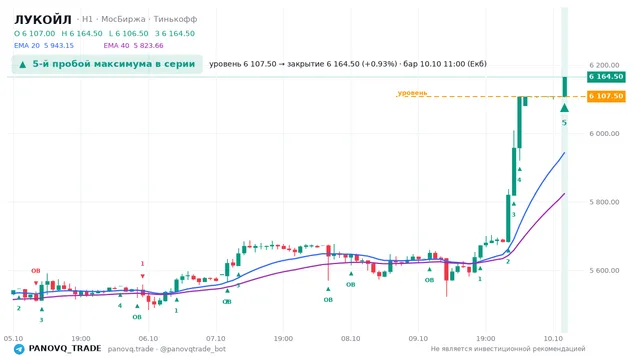
Task: Click the 5 600.00 price axis label
Action: (x=604, y=271)
